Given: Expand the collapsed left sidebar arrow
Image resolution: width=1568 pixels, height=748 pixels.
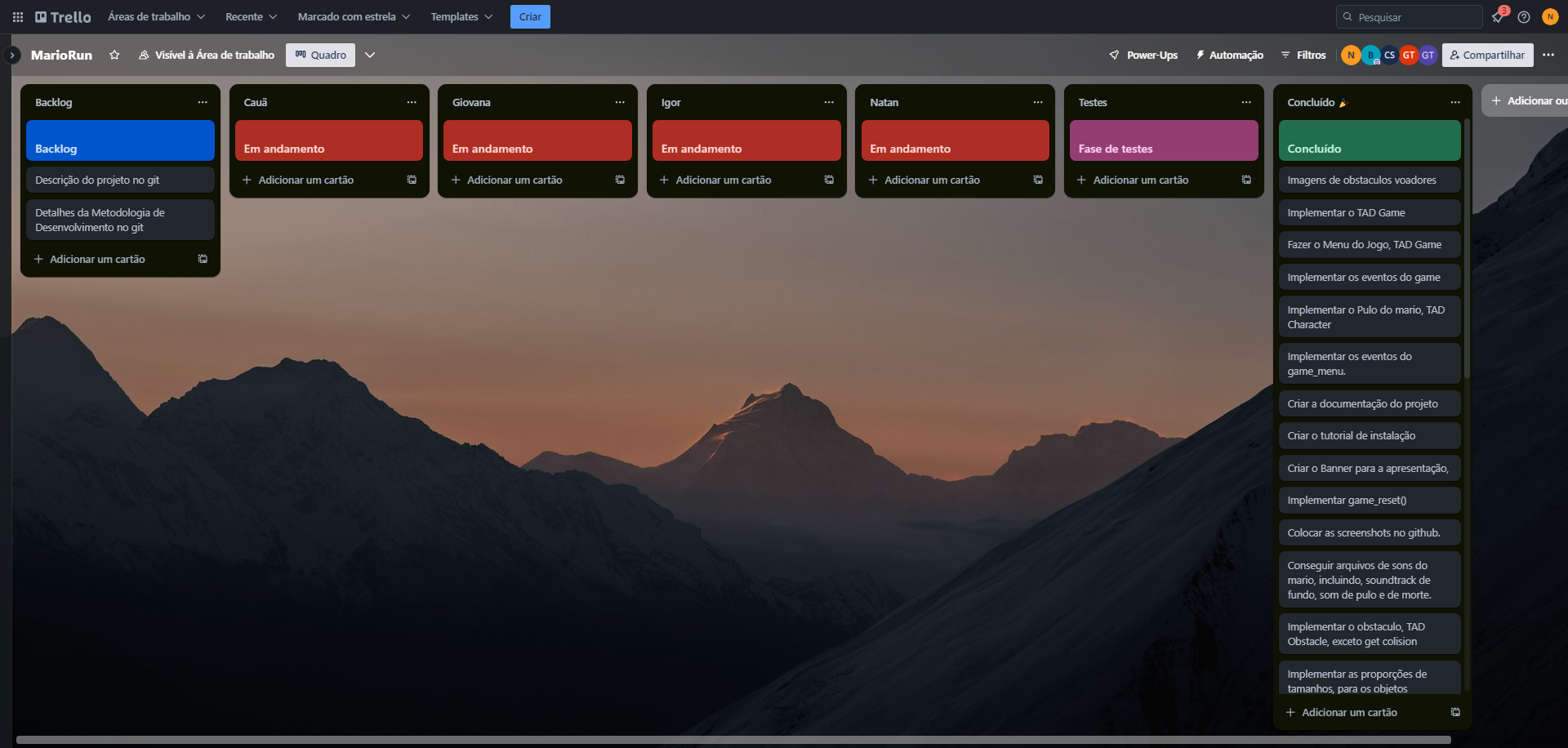Looking at the screenshot, I should (11, 55).
